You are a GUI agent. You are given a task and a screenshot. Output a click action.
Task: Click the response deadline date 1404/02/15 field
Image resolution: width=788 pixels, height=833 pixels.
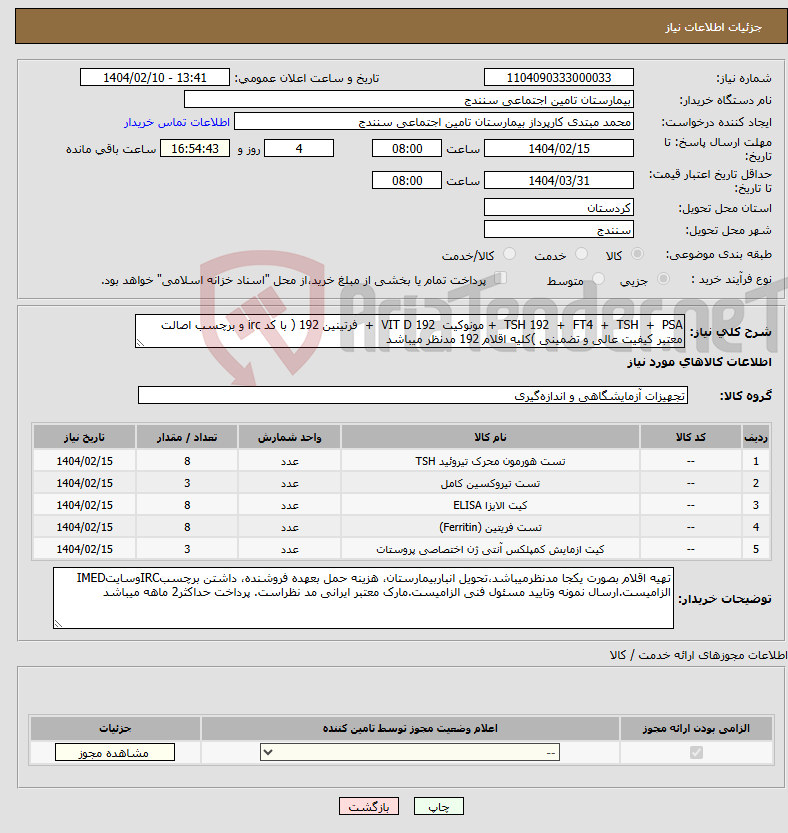[558, 148]
